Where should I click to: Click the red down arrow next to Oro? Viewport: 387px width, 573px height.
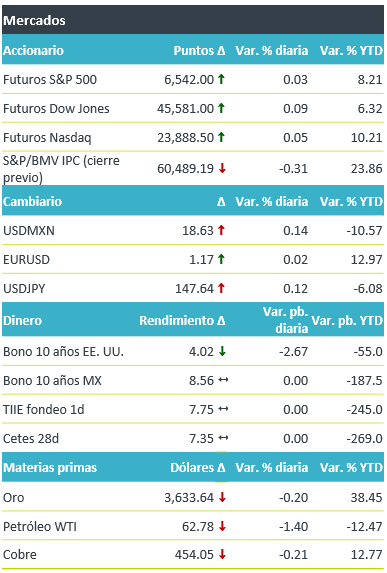(222, 497)
